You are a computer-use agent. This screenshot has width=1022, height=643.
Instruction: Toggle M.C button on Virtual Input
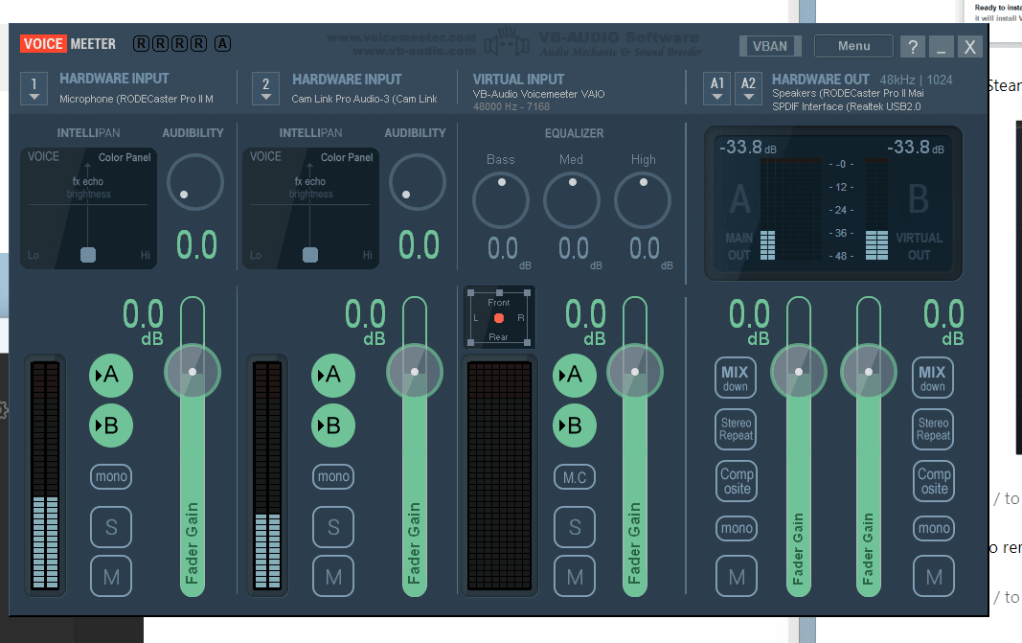click(574, 478)
